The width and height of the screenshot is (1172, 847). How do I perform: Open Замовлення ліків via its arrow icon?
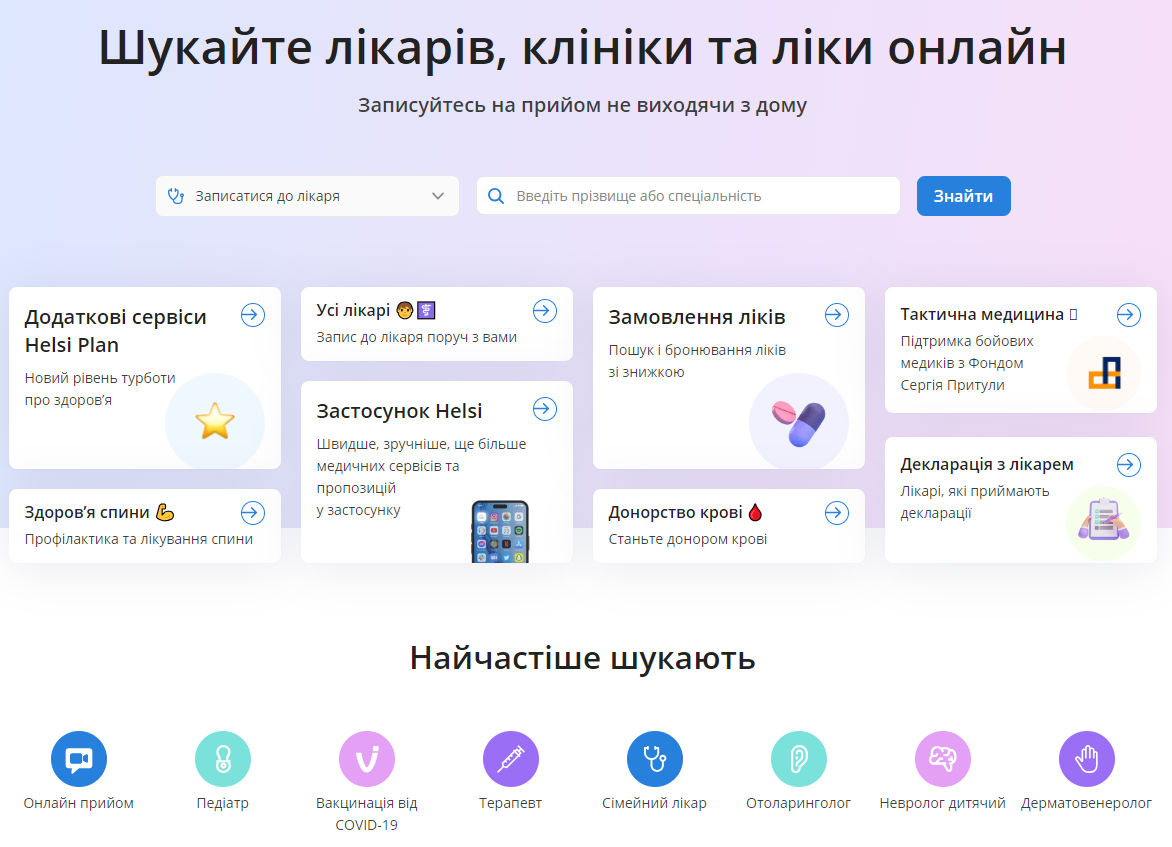coord(836,315)
